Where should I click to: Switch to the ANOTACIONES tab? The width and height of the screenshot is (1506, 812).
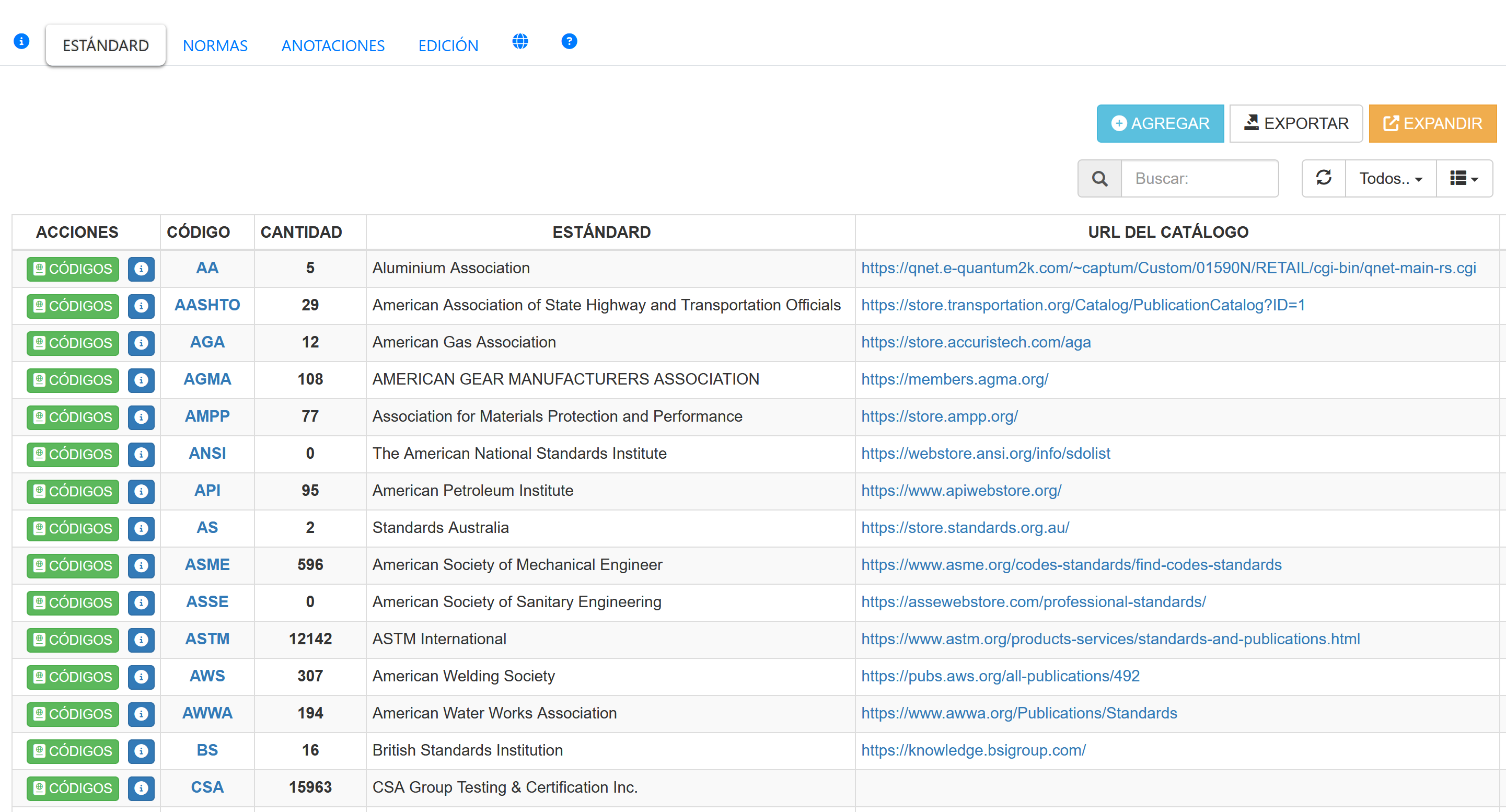pyautogui.click(x=333, y=45)
